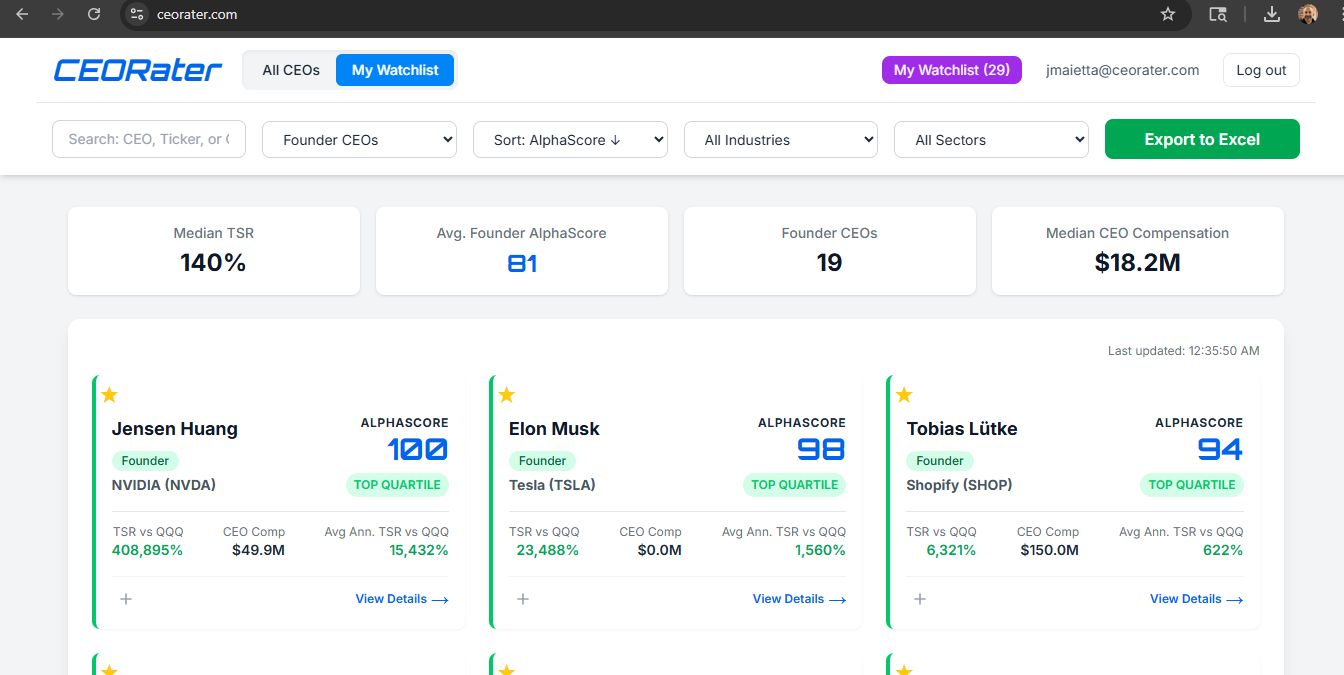
Task: Click Founder badge on Elon Musk card
Action: click(x=543, y=461)
